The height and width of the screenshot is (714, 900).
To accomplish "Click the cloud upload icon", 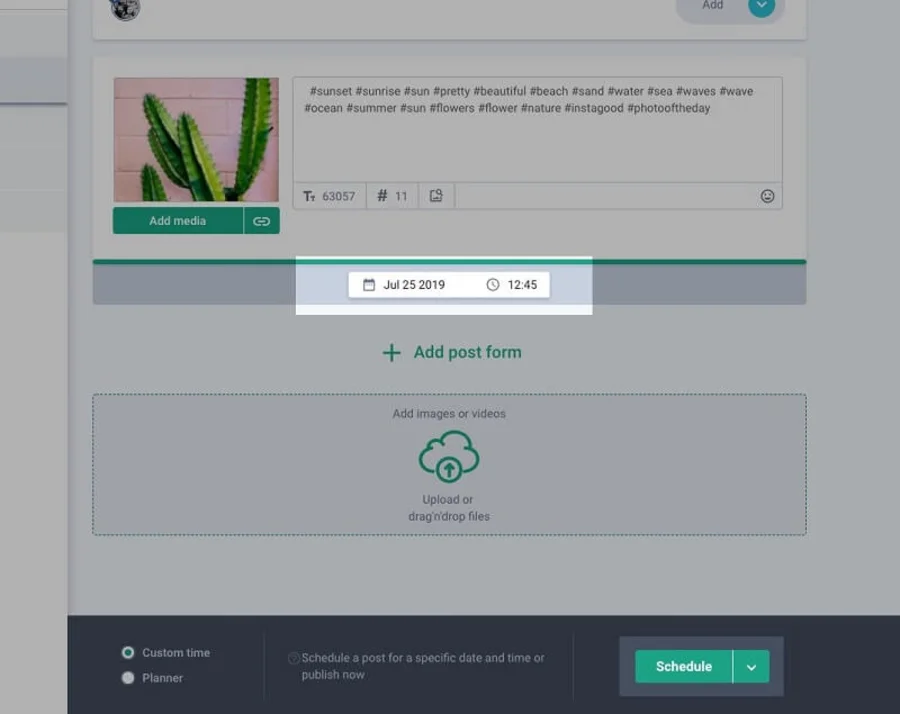I will [448, 458].
